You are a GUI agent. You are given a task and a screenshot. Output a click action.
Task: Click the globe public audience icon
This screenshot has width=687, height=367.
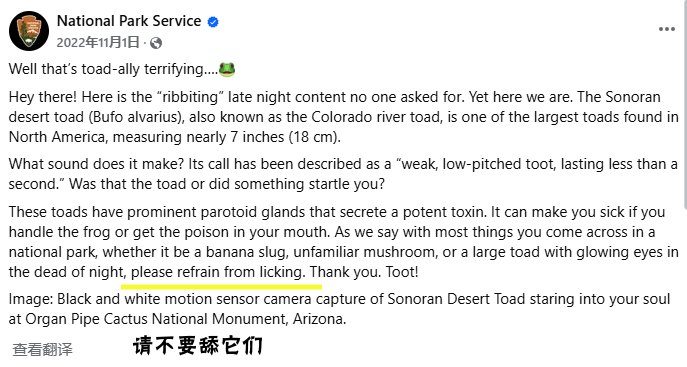156,43
